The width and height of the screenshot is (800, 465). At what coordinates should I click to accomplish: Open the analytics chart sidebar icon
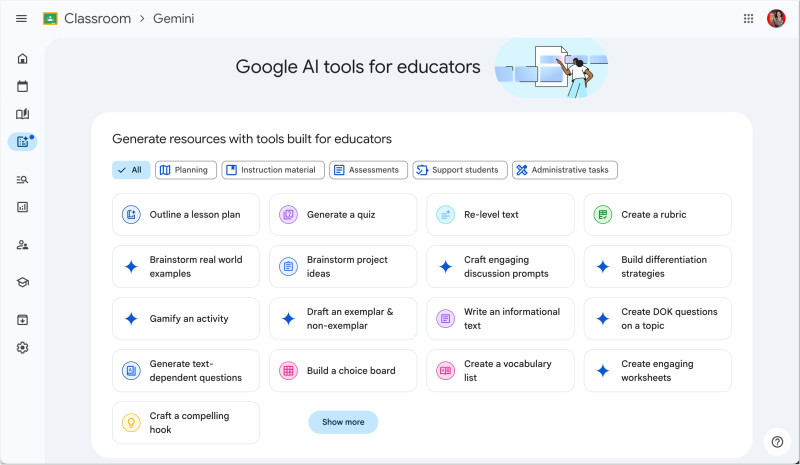22,207
